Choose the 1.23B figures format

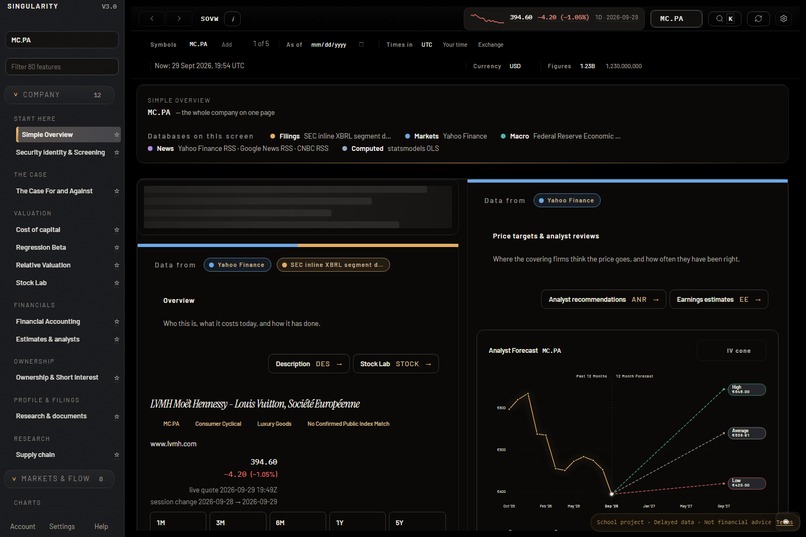[x=588, y=66]
